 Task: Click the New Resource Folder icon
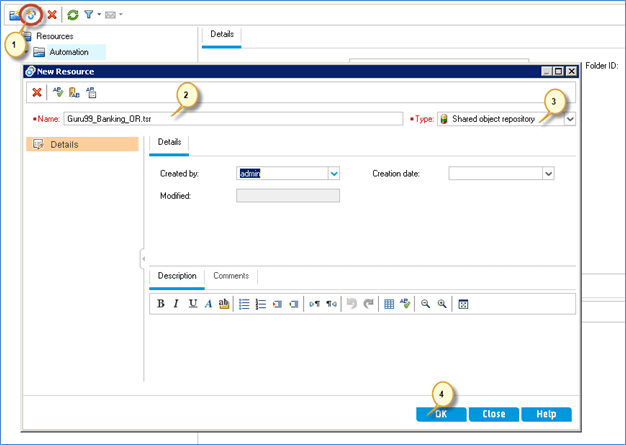(15, 15)
